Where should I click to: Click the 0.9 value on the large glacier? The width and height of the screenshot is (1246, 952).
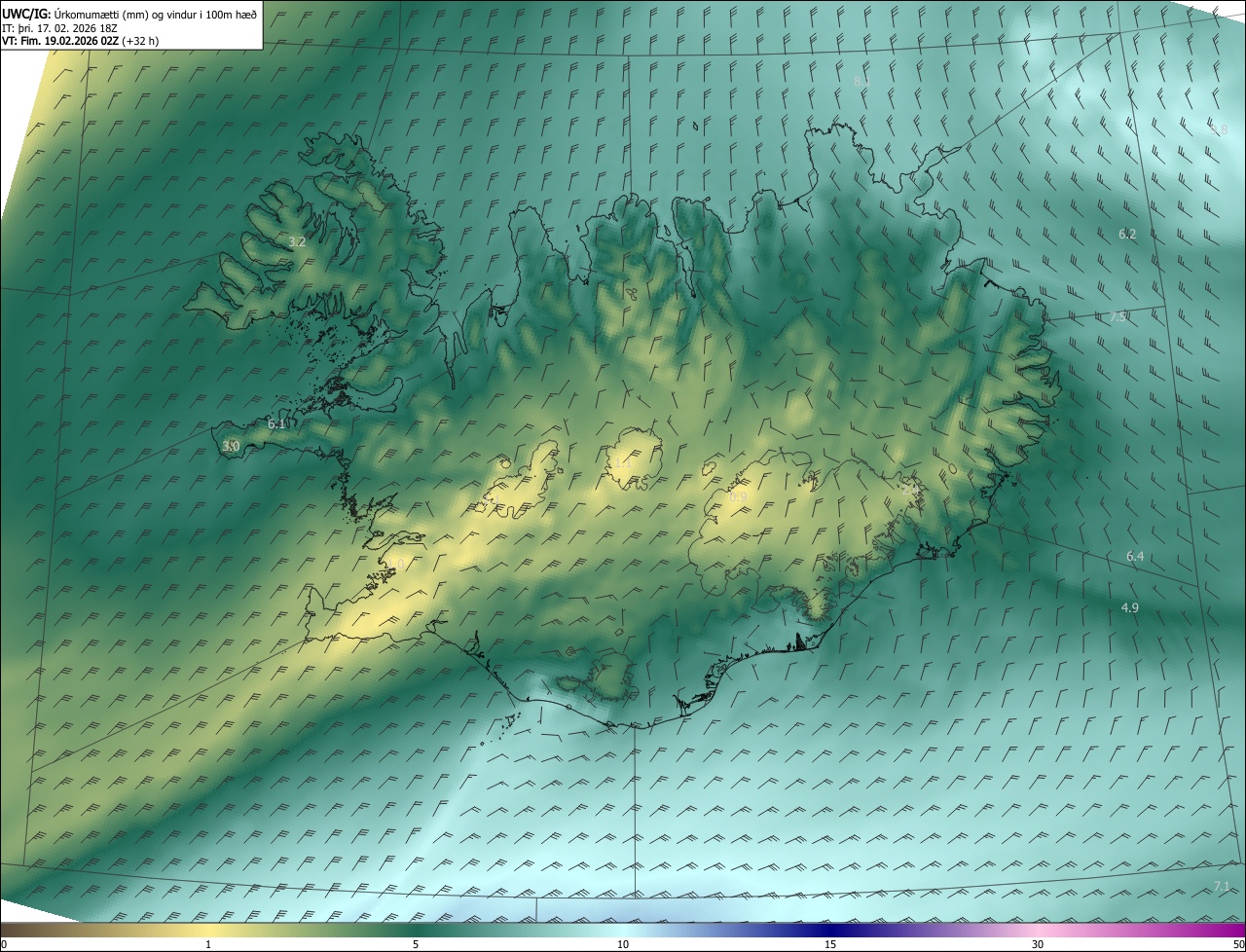coord(738,497)
